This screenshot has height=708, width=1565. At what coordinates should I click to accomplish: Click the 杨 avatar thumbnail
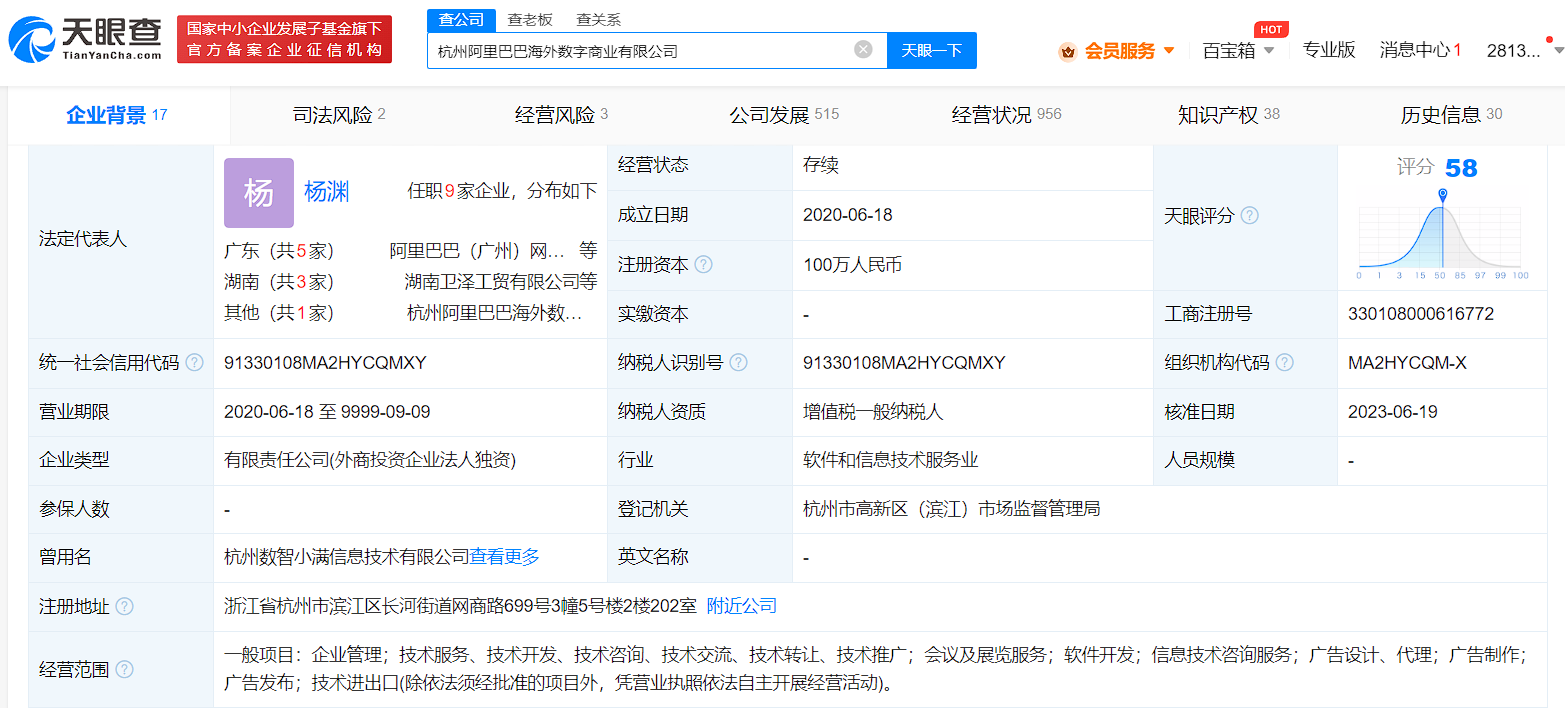[258, 193]
